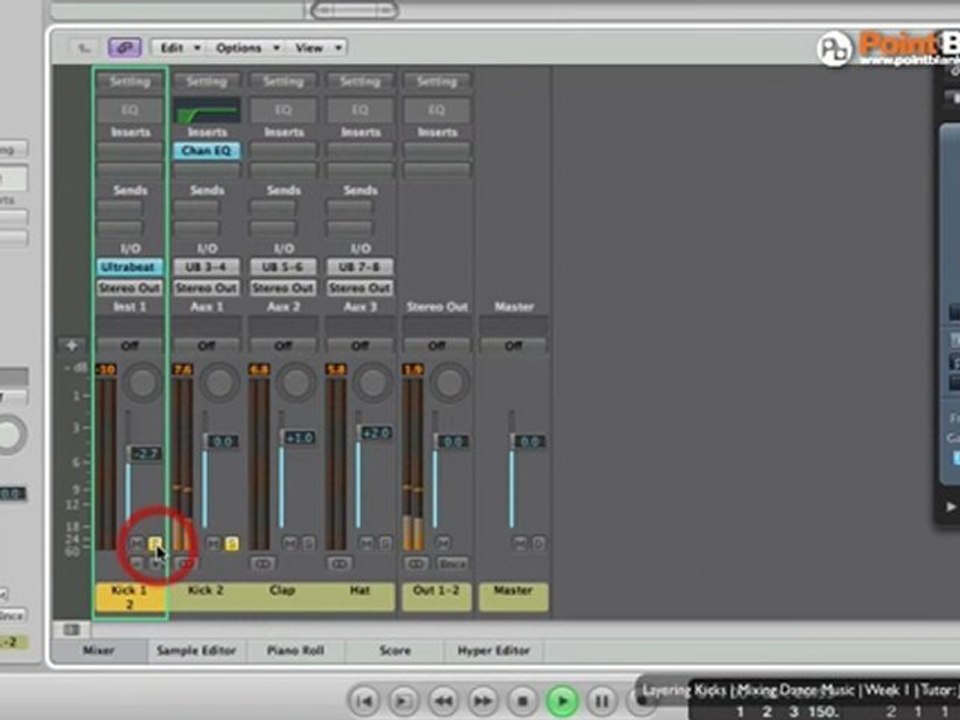Open the EQ thumbnail on Stereo Out
960x720 pixels.
point(436,110)
